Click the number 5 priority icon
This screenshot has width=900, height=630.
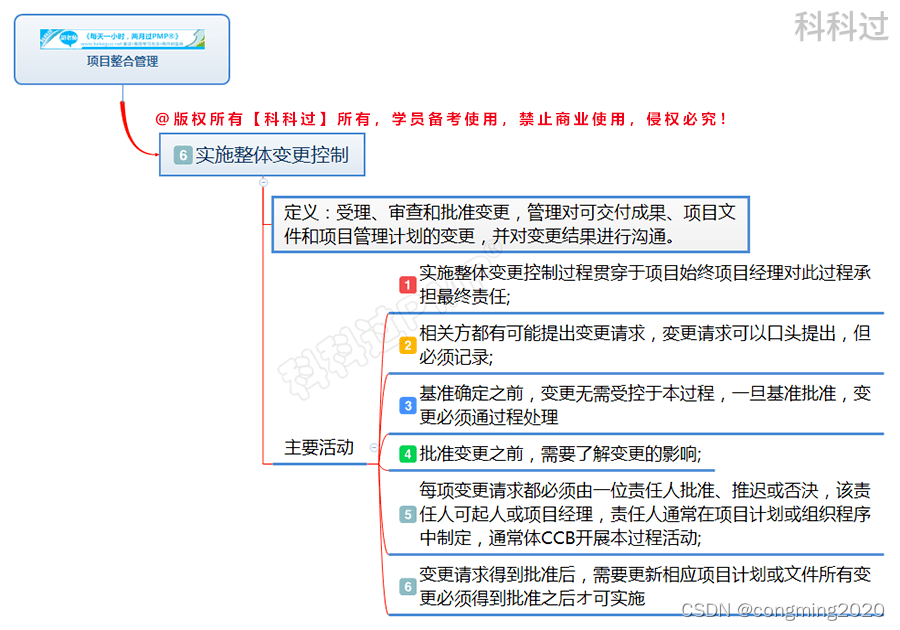coord(408,514)
